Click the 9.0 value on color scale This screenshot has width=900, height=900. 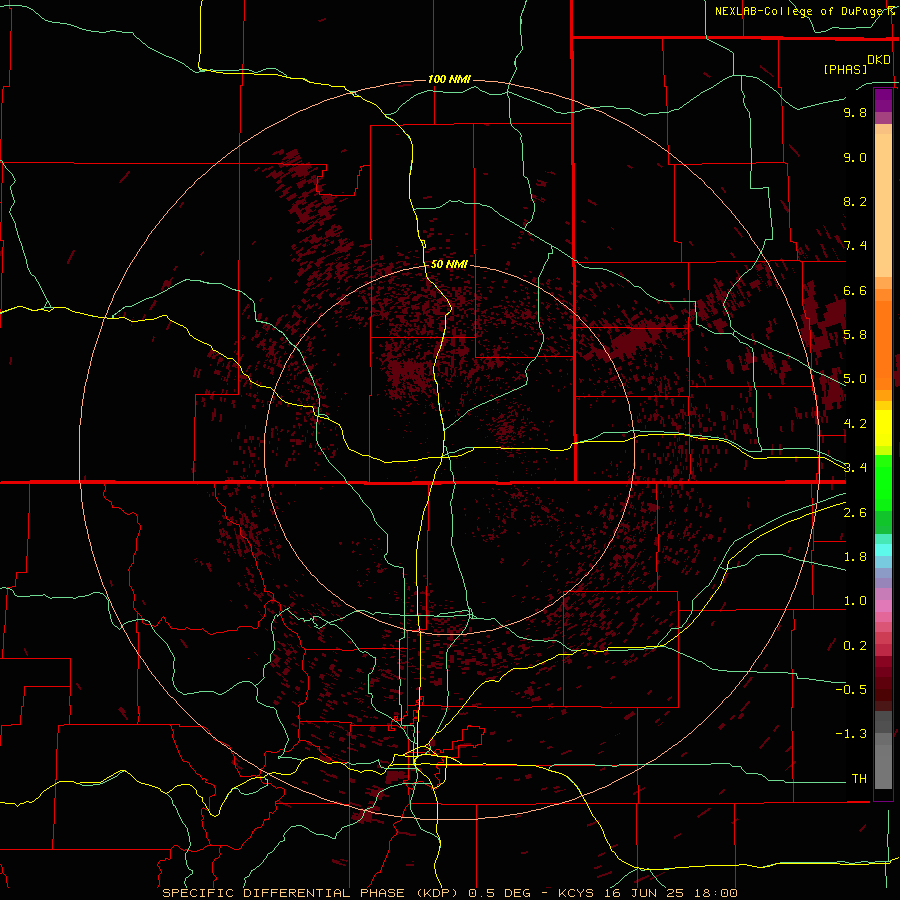tap(855, 157)
